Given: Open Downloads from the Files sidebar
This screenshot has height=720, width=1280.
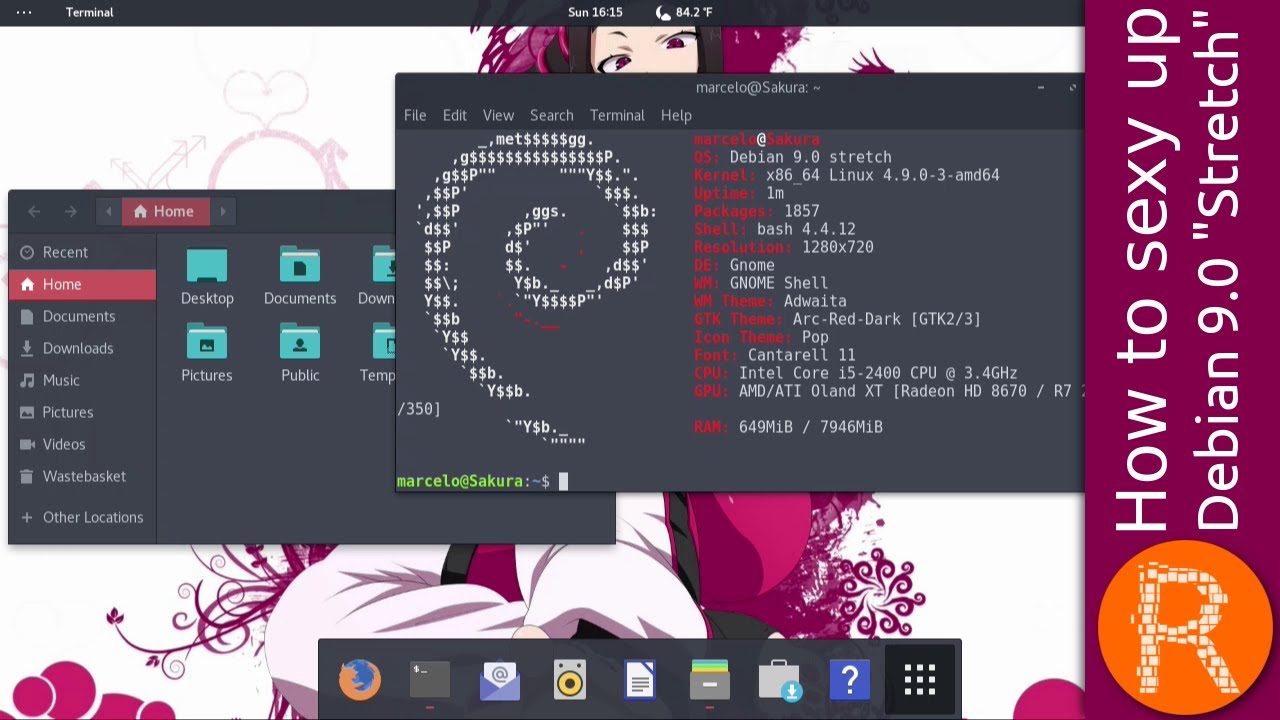Looking at the screenshot, I should point(82,348).
